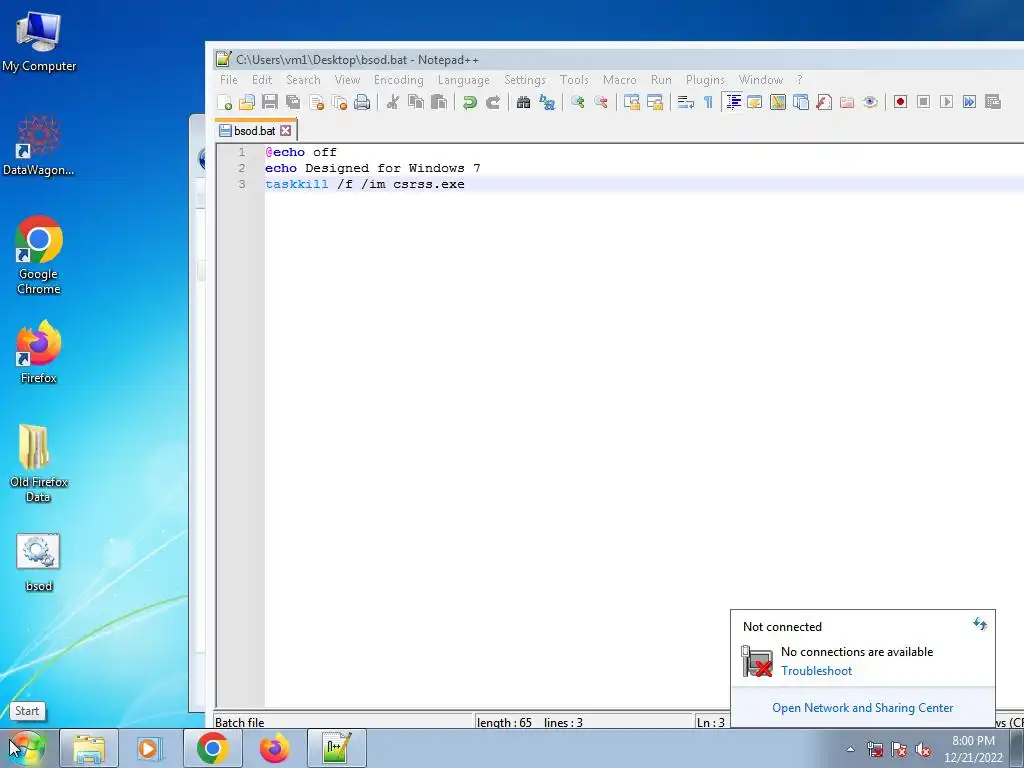
Task: Open the Search menu
Action: [303, 80]
